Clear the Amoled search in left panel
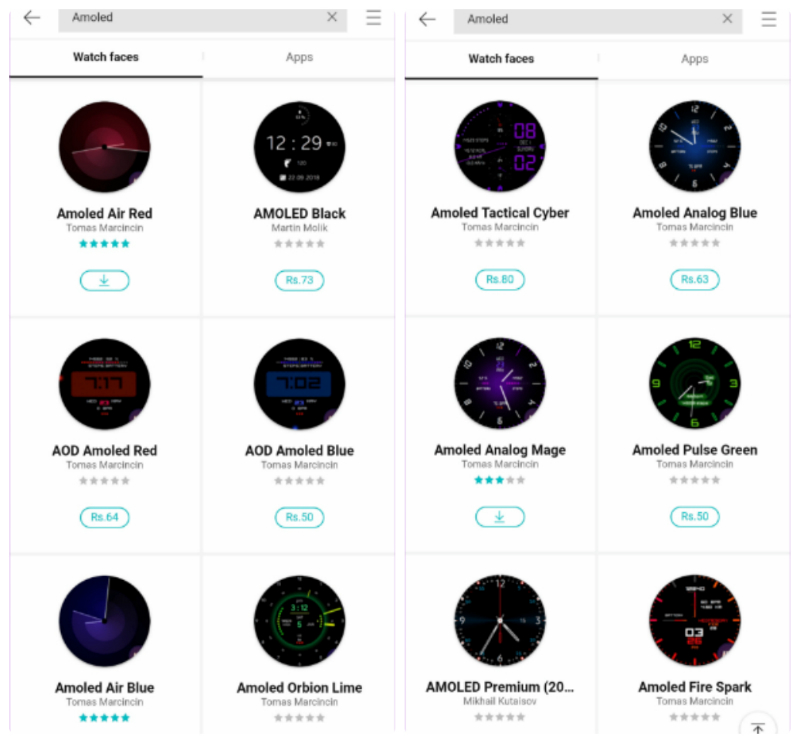800x743 pixels. click(x=332, y=17)
